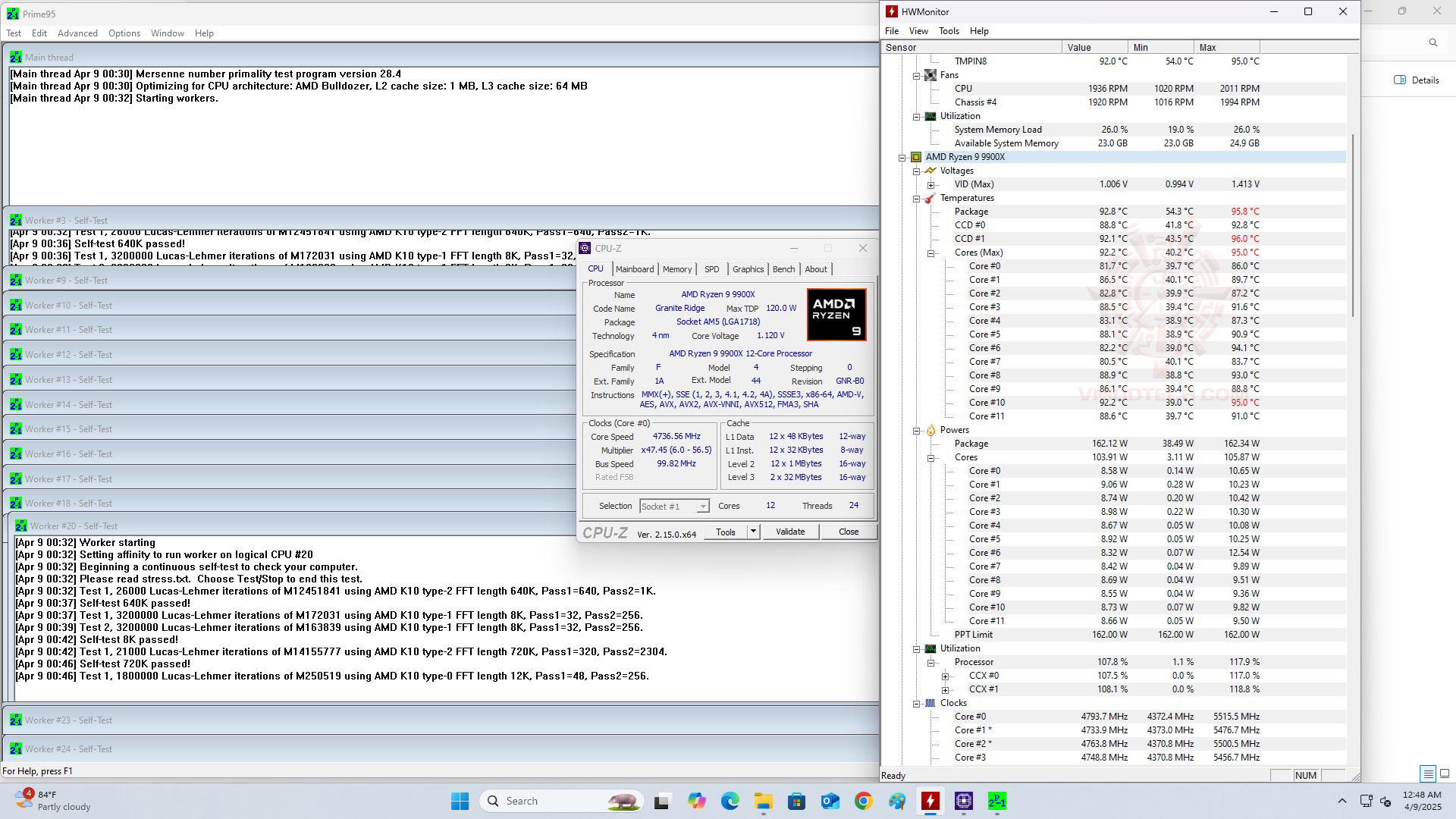The image size is (1456, 819).
Task: Switch to the Memory tab in CPU-Z
Action: click(x=676, y=269)
